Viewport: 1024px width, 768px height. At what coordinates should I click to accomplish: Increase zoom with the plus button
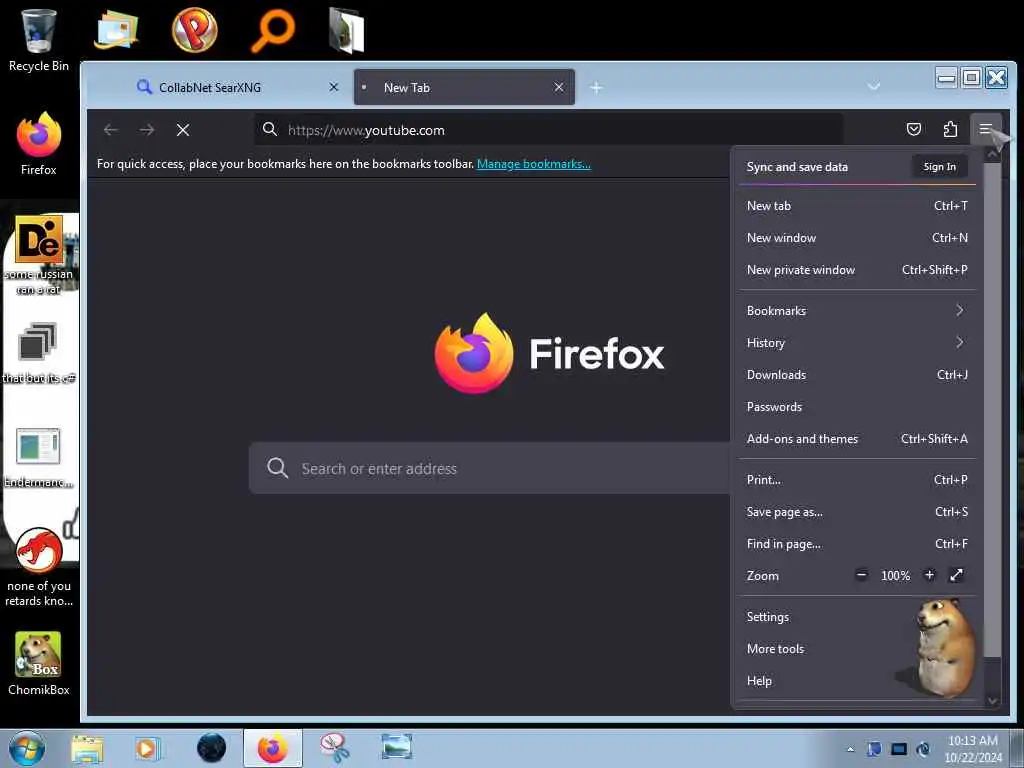tap(929, 575)
